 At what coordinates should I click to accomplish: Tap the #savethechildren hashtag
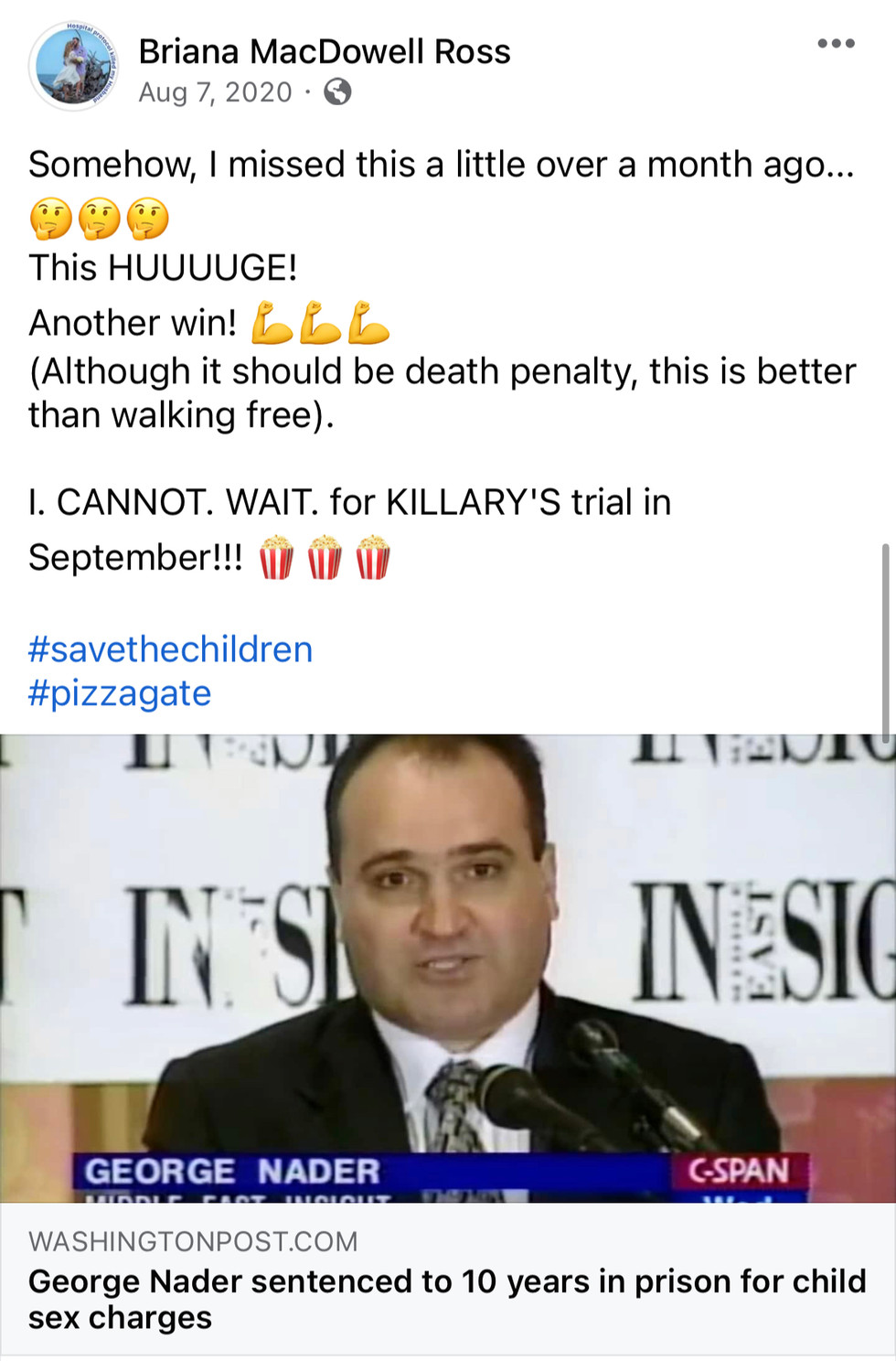click(x=170, y=648)
